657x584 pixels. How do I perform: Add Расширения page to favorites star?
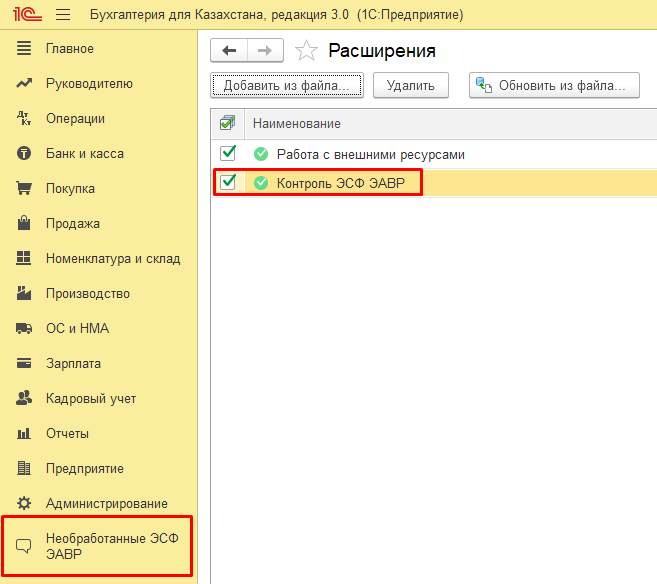(x=308, y=50)
